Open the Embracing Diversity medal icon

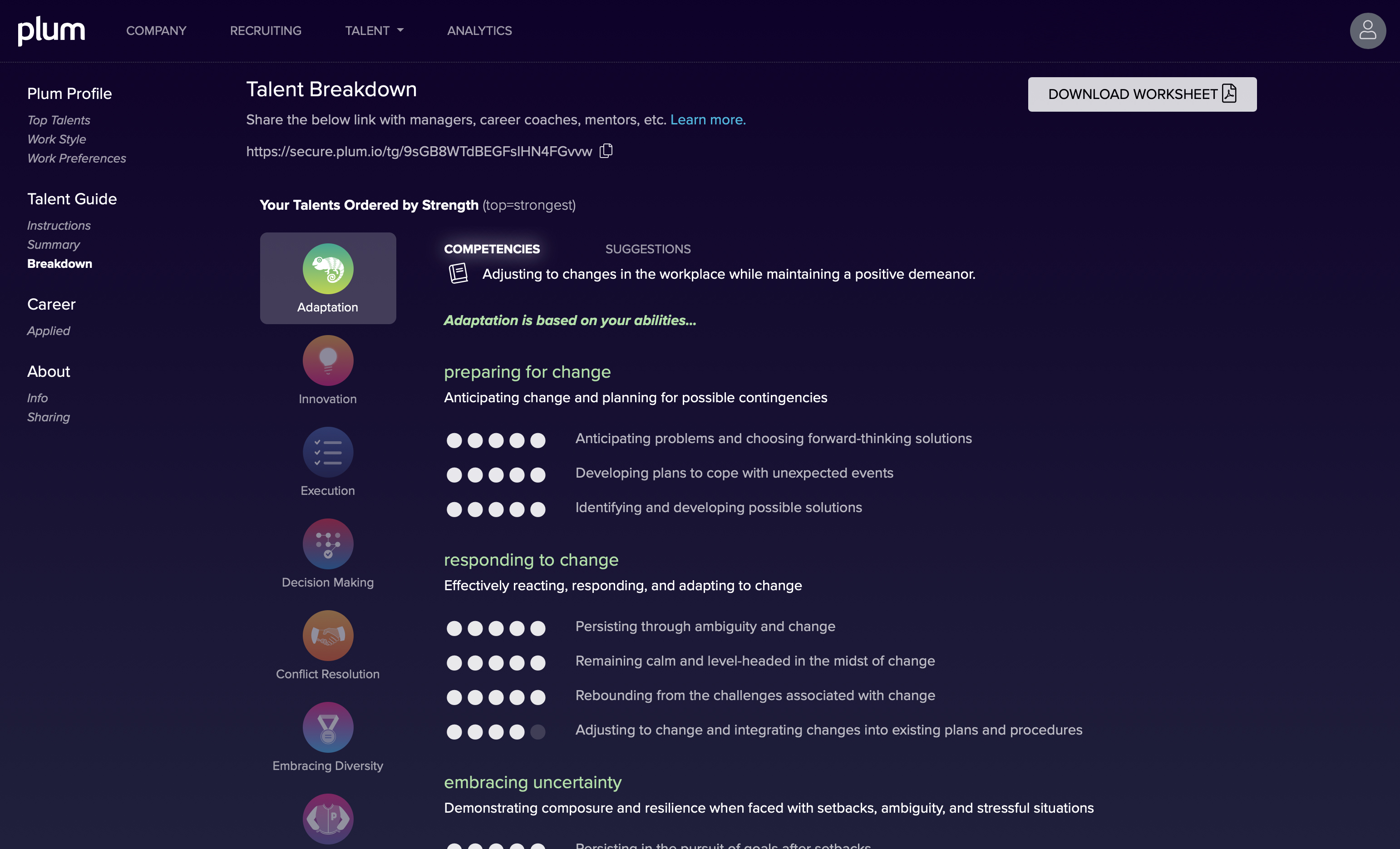tap(328, 727)
